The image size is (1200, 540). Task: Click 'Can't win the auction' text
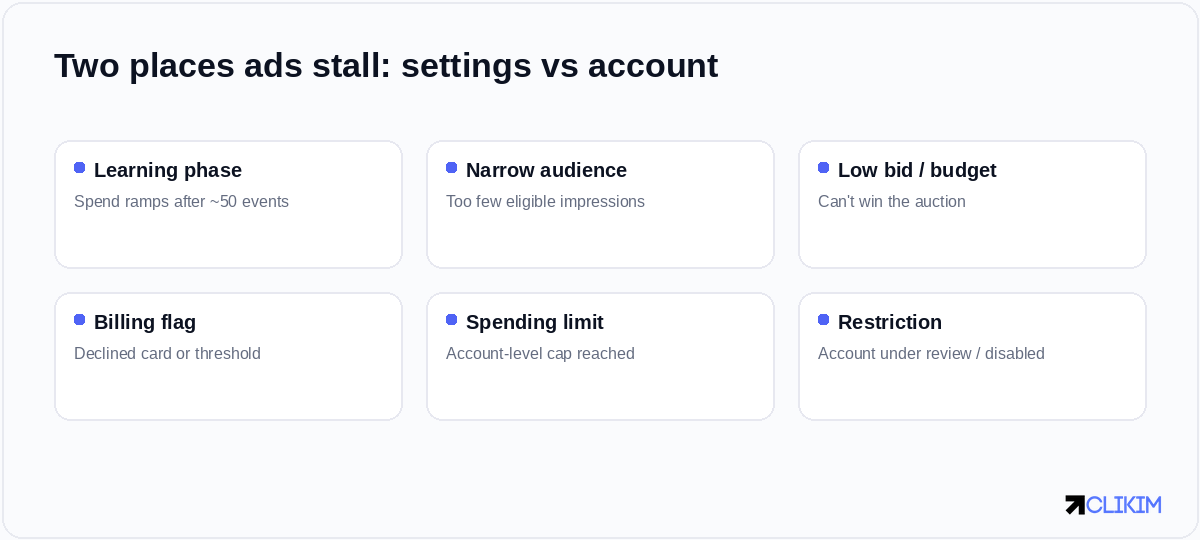point(892,201)
